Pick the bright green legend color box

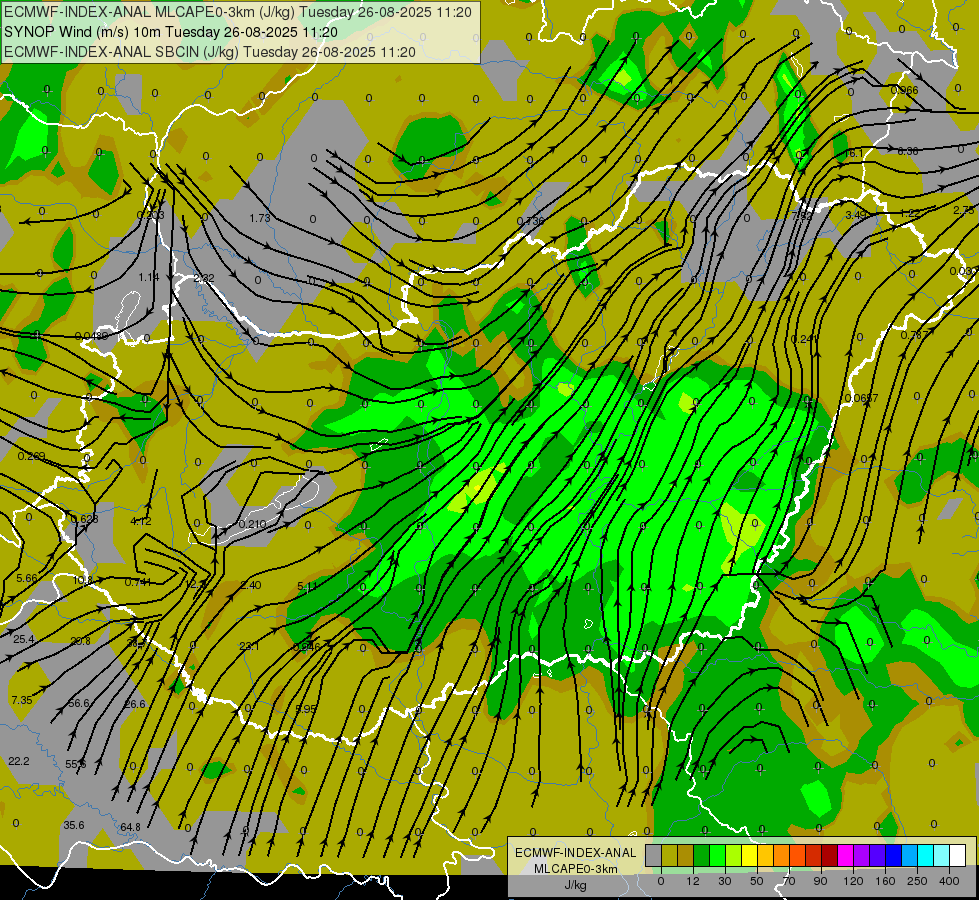717,855
